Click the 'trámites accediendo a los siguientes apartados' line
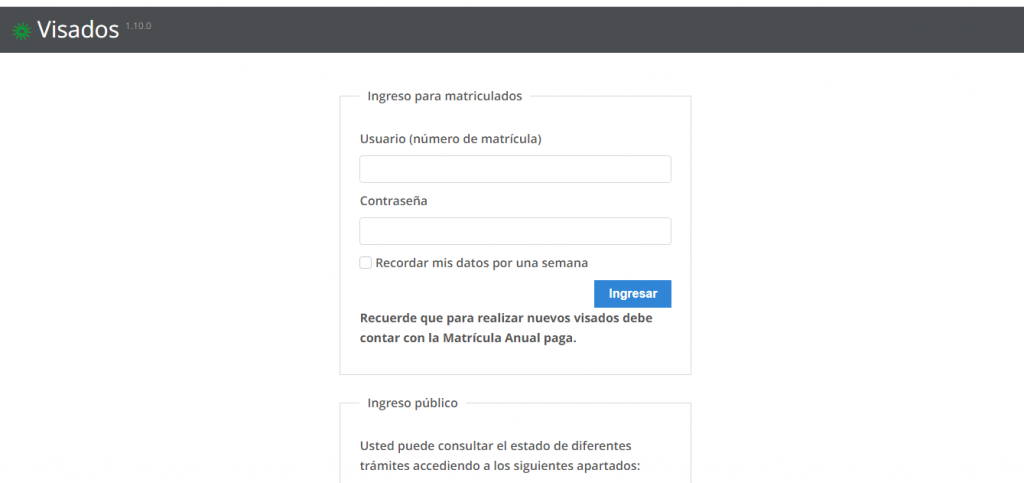The image size is (1024, 483). click(x=499, y=466)
